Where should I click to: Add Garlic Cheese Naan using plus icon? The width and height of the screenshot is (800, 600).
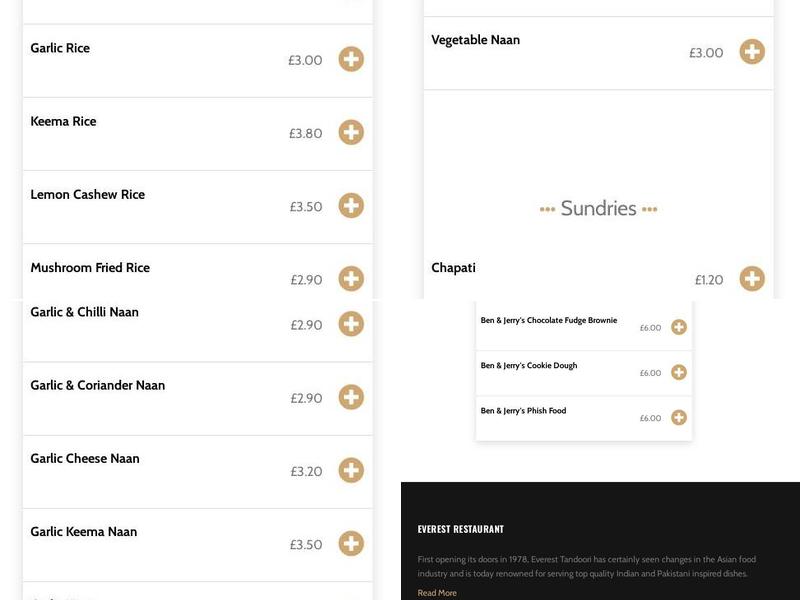[350, 471]
